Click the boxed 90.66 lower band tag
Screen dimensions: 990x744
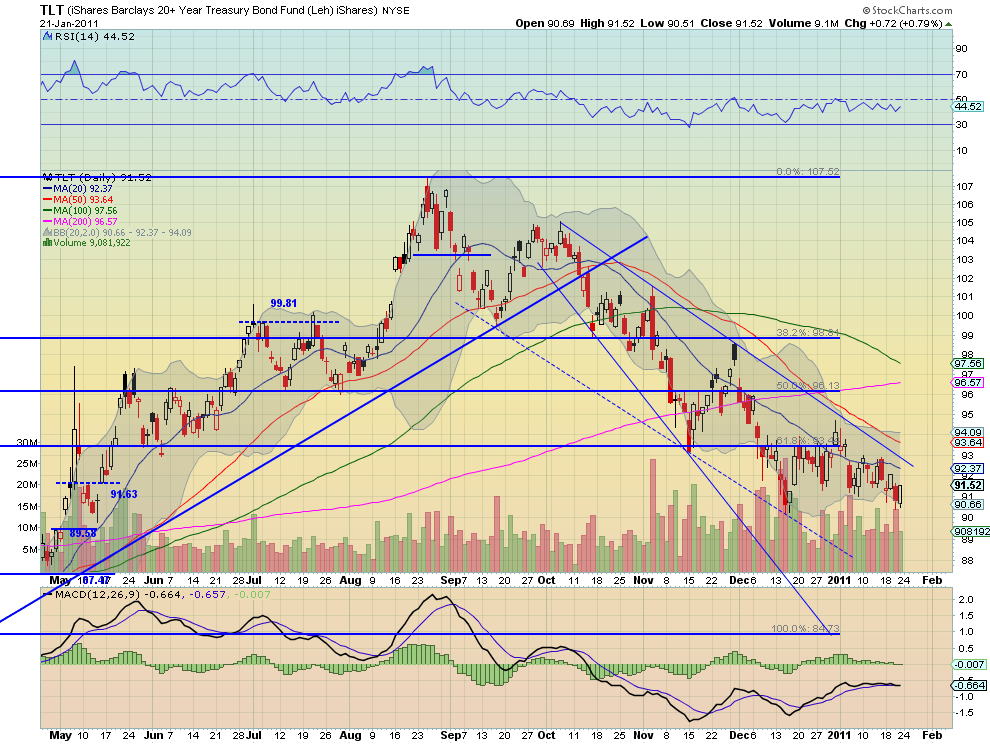pos(969,505)
